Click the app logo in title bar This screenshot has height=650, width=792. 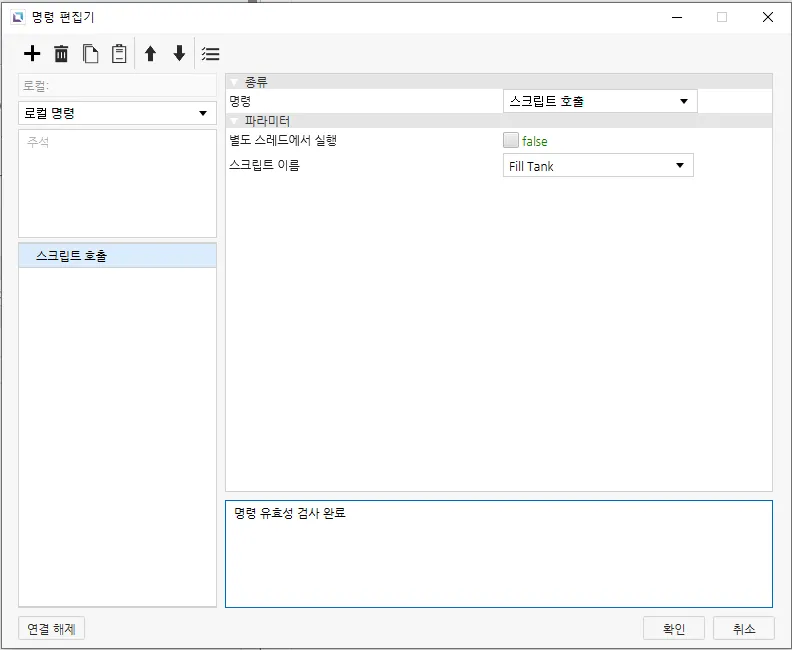coord(17,17)
